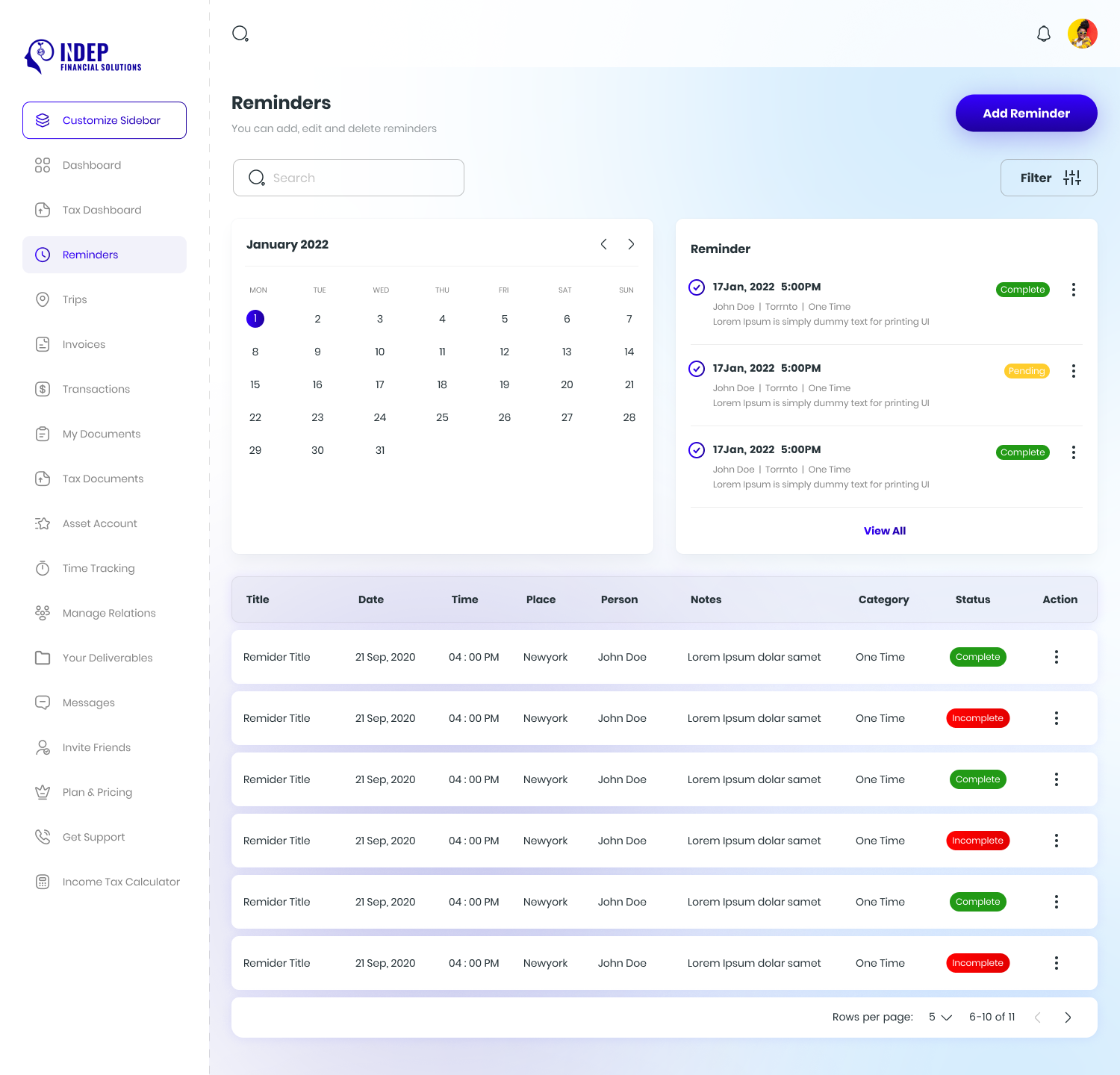Open Trips from the sidebar
The image size is (1120, 1075).
coord(76,299)
